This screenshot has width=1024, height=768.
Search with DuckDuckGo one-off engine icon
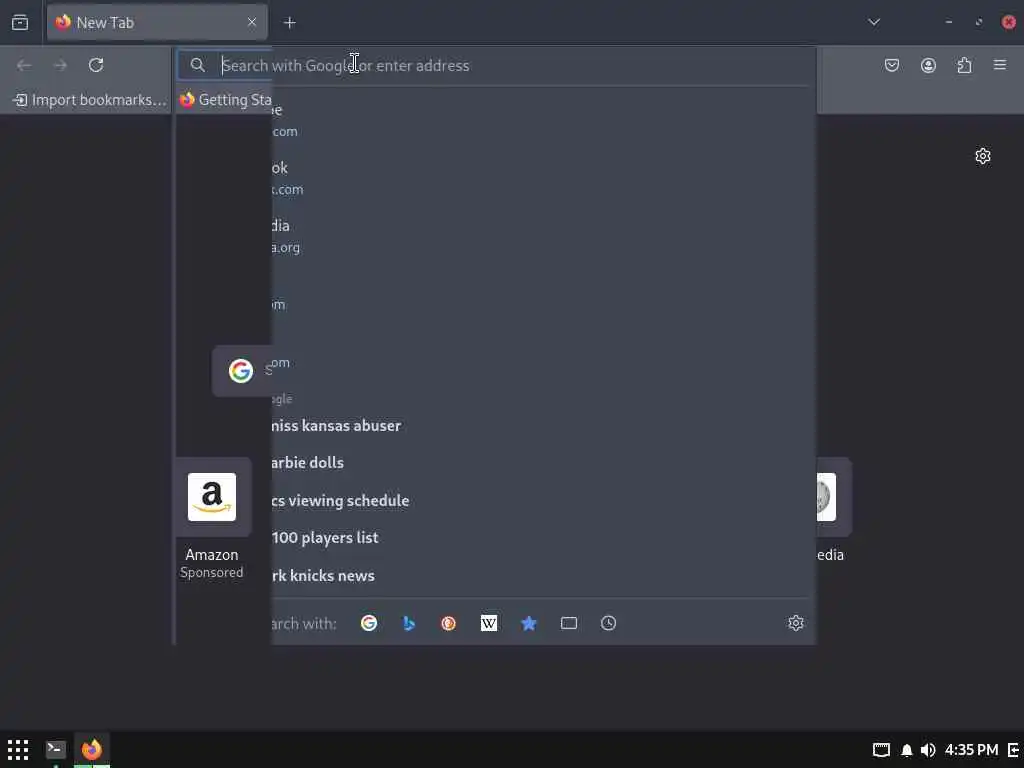click(449, 623)
